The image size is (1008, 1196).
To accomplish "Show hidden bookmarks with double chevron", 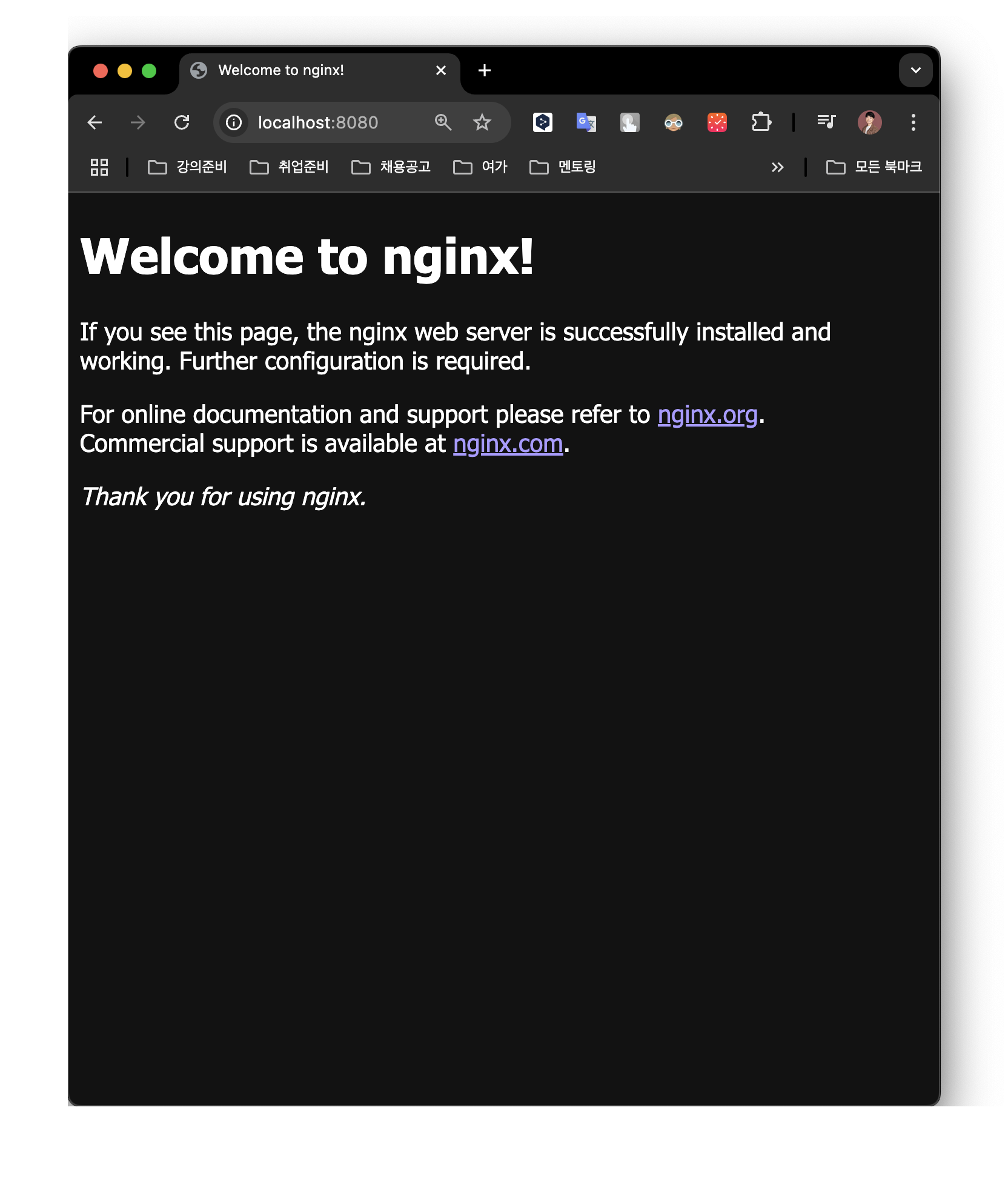I will [x=778, y=167].
